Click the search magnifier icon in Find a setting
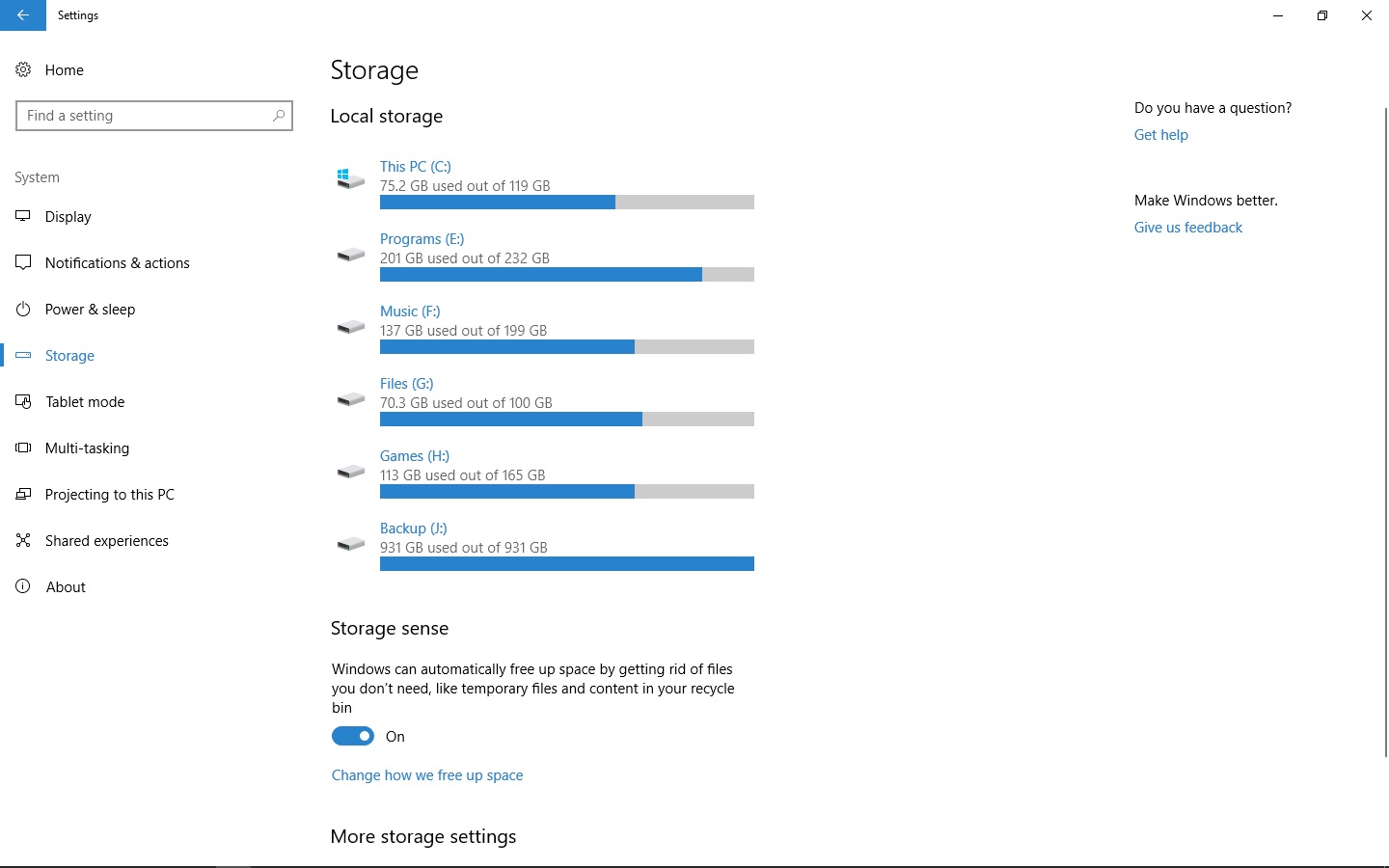 [279, 116]
